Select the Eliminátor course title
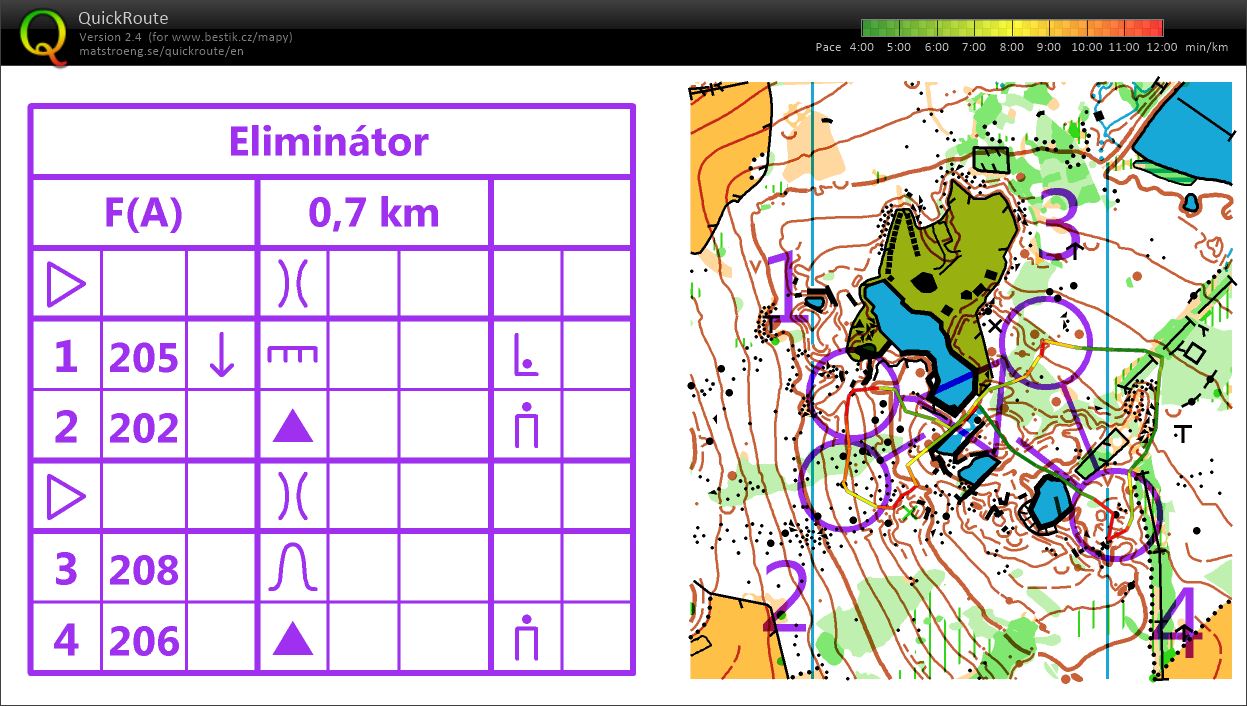This screenshot has height=706, width=1247. tap(329, 142)
